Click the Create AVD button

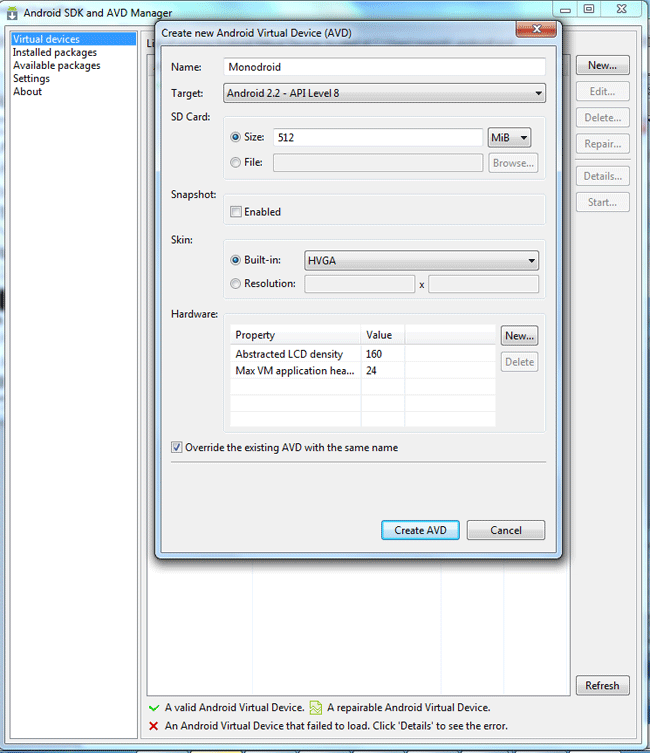[x=420, y=530]
